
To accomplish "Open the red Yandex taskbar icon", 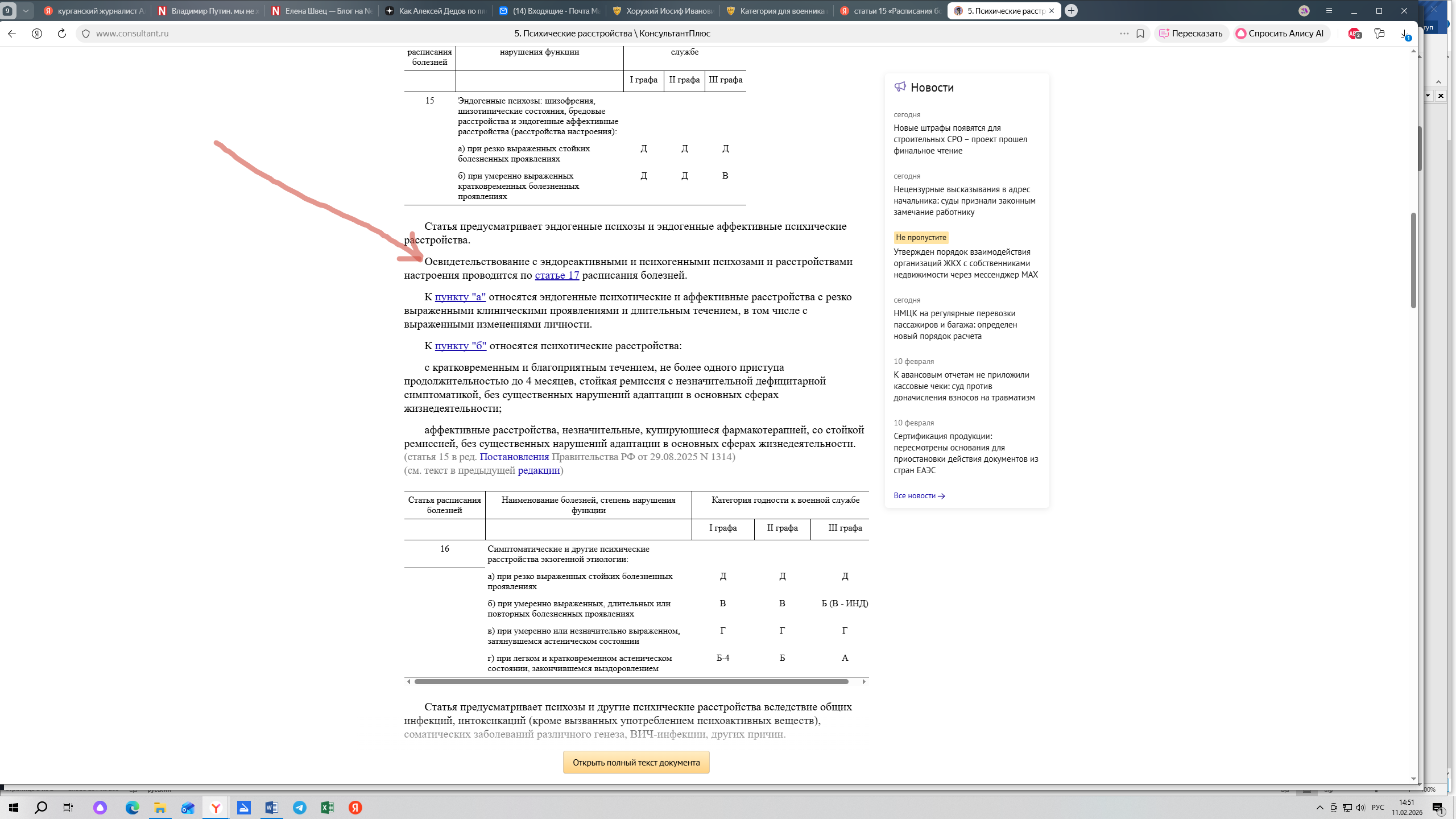I will coord(355,808).
